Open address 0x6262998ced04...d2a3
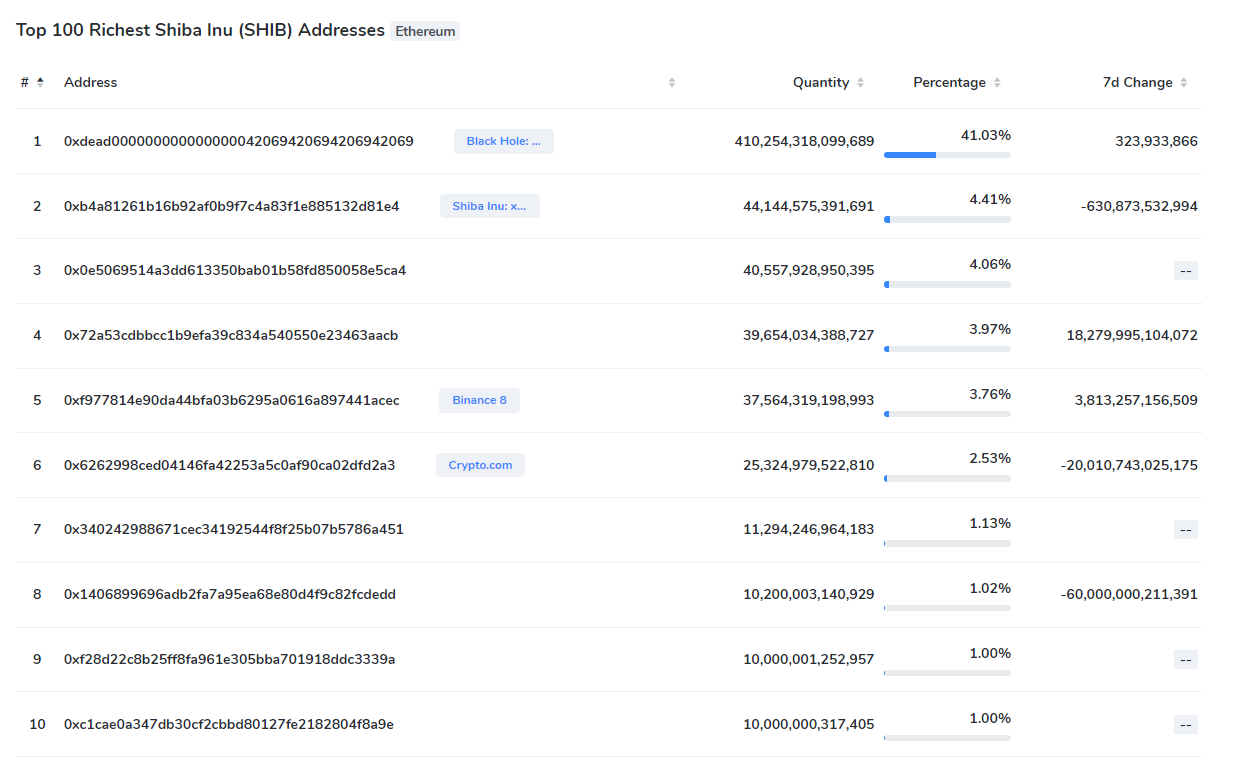Image resolution: width=1237 pixels, height=758 pixels. [230, 465]
